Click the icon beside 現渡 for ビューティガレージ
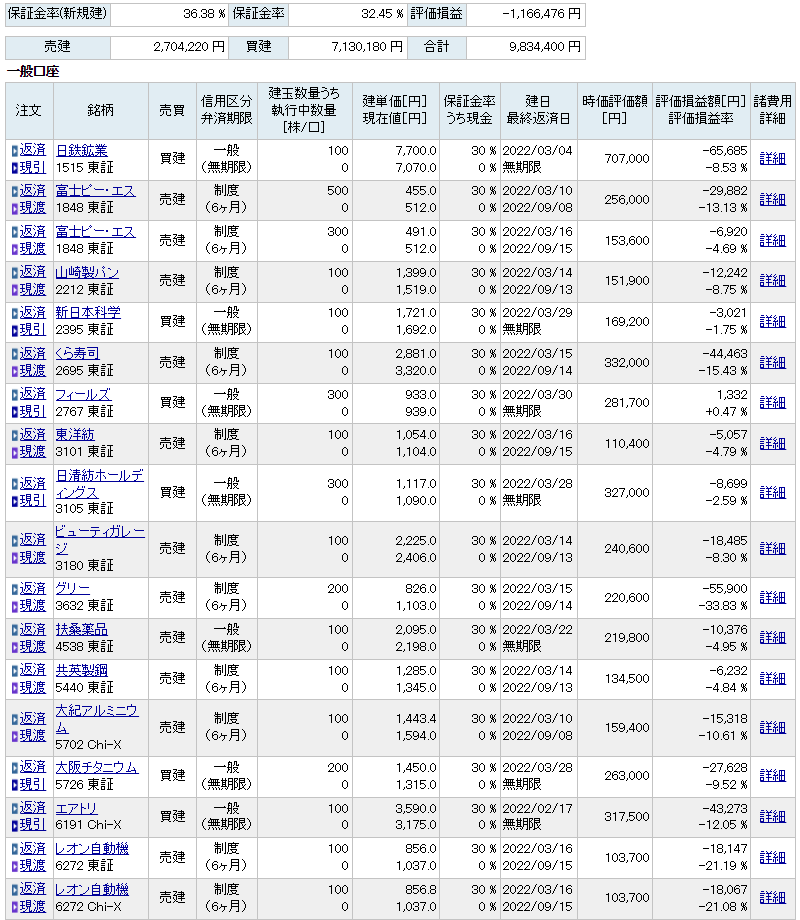The image size is (800, 920). tap(14, 557)
